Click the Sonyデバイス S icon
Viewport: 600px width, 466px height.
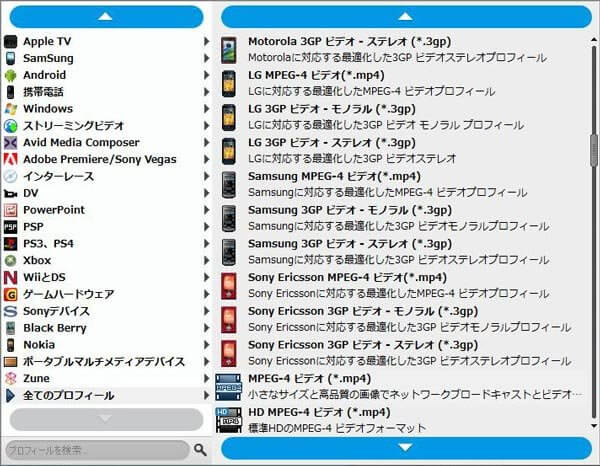[x=11, y=311]
